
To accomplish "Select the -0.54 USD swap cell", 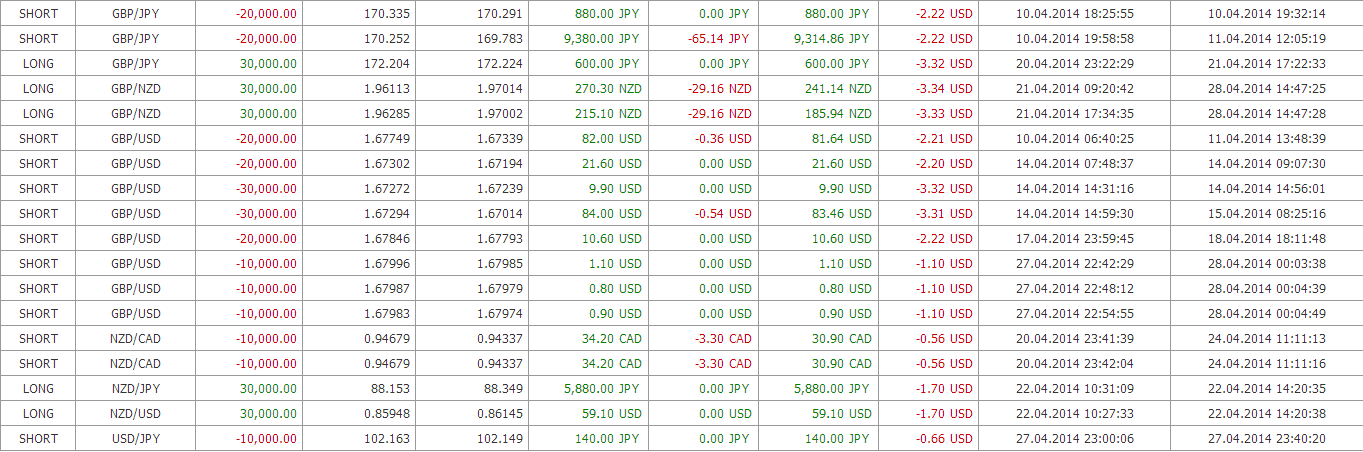I will click(x=726, y=214).
